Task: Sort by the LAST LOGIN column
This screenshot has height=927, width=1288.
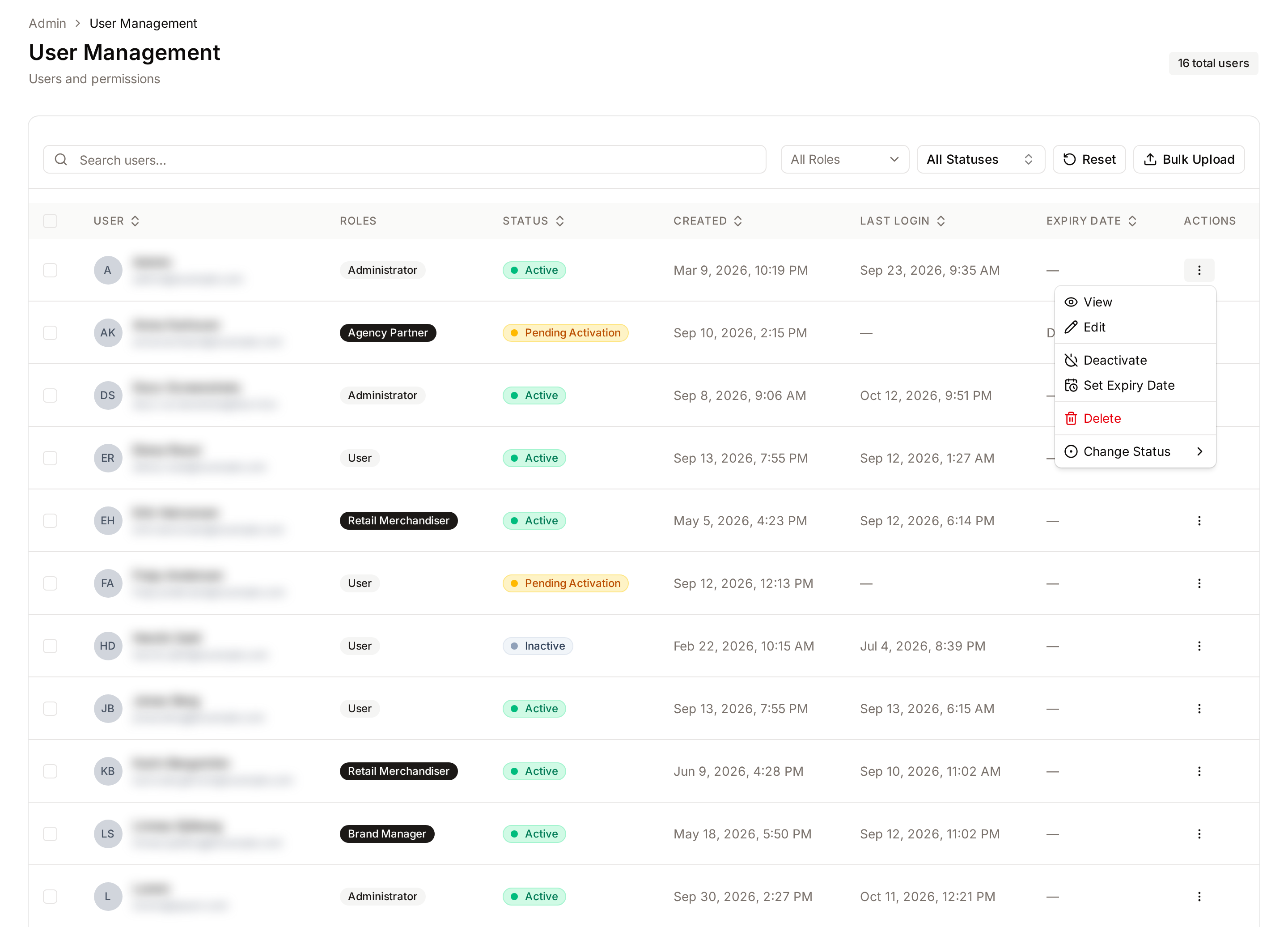Action: 902,221
